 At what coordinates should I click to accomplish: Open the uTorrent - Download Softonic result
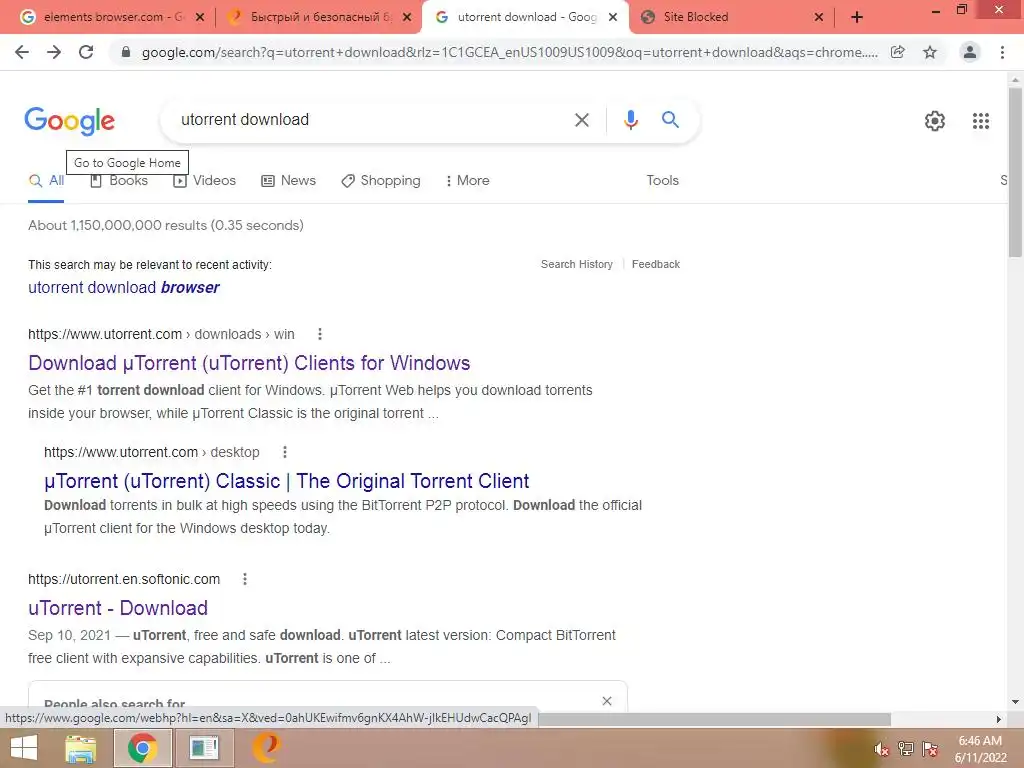click(118, 608)
